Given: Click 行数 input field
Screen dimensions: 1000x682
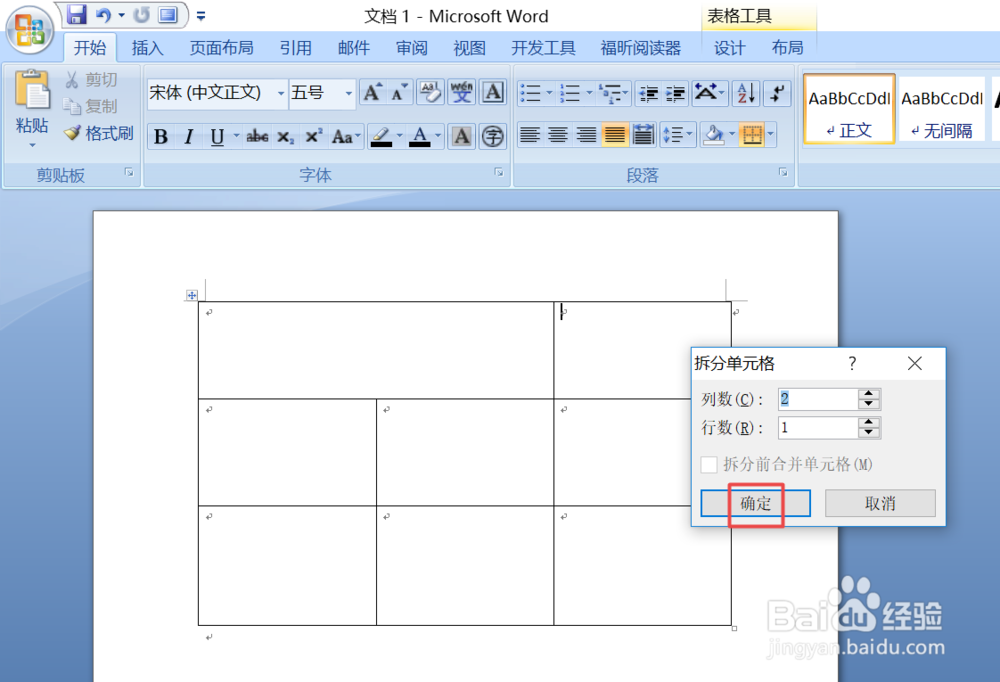Looking at the screenshot, I should pos(818,427).
